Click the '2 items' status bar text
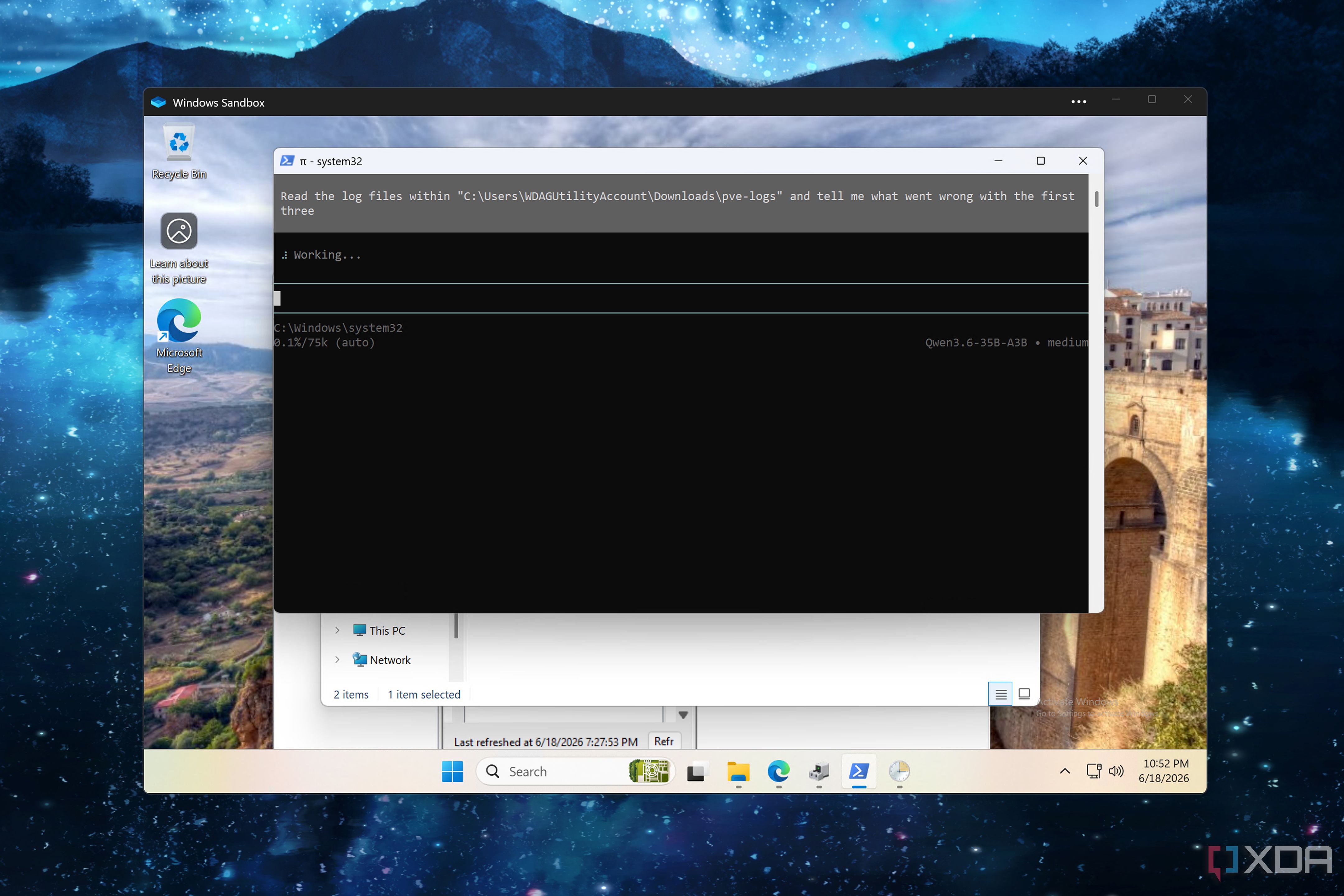The image size is (1344, 896). 351,694
